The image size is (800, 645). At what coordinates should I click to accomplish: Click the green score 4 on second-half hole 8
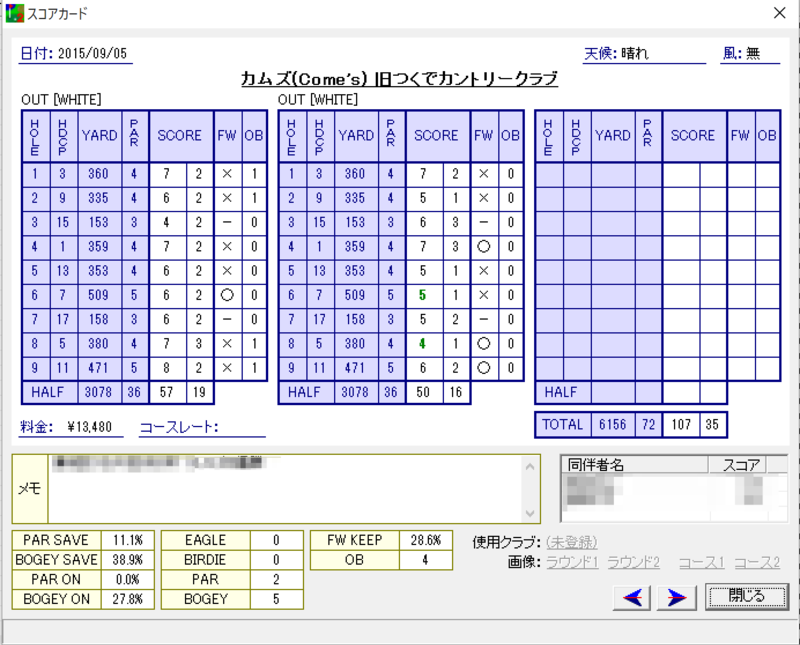pos(422,343)
